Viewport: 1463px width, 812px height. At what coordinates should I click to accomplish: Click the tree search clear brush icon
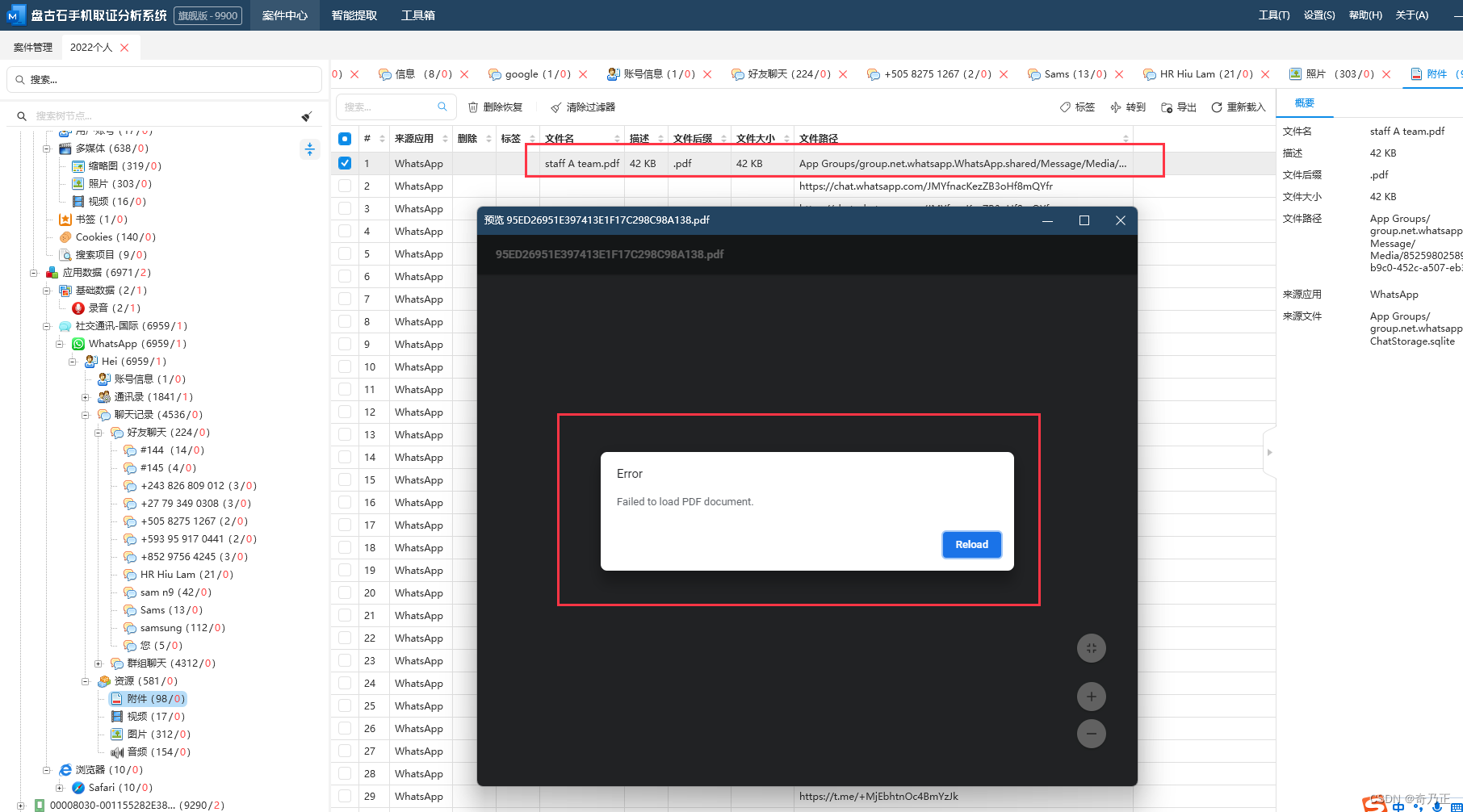307,116
